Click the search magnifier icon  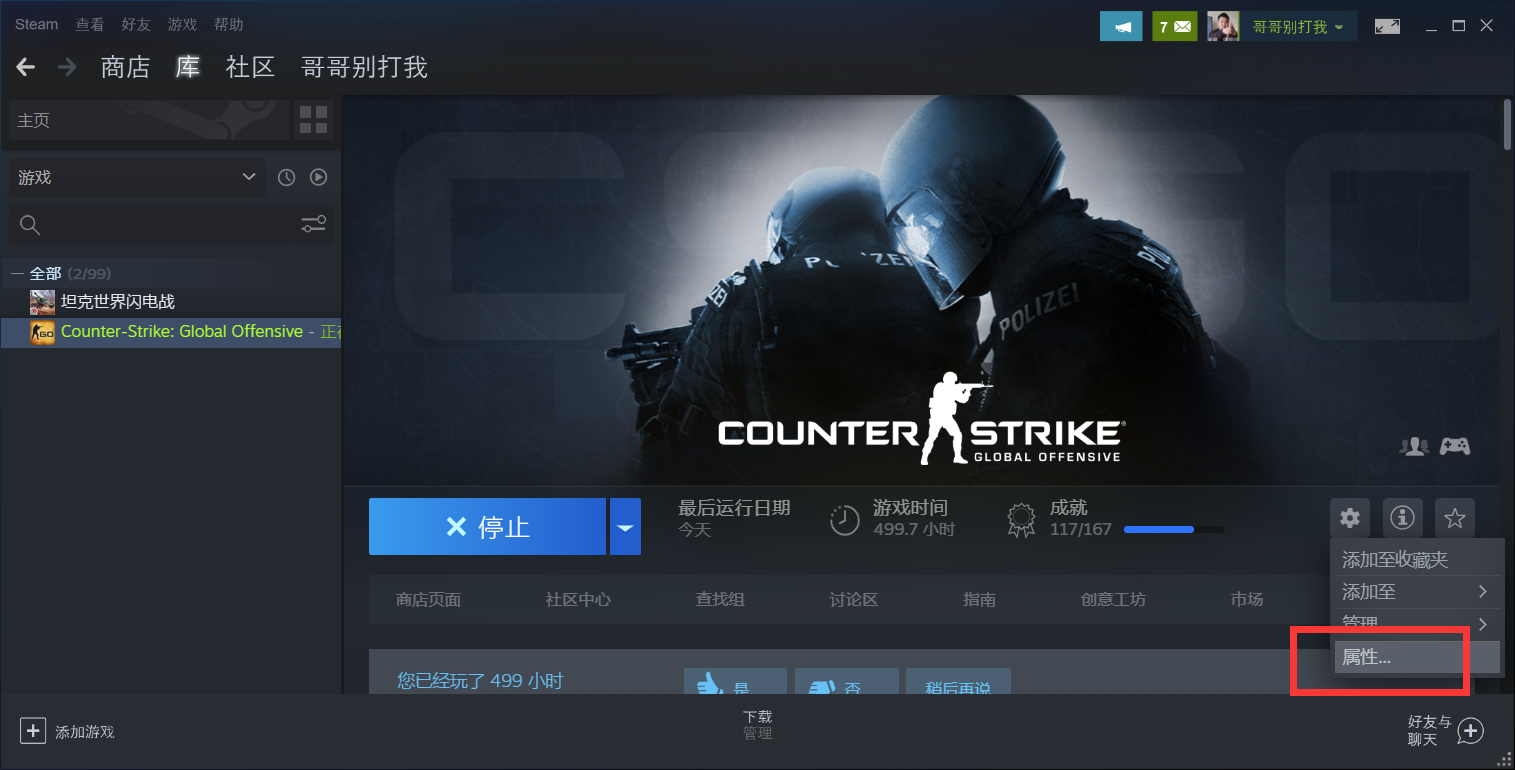30,225
